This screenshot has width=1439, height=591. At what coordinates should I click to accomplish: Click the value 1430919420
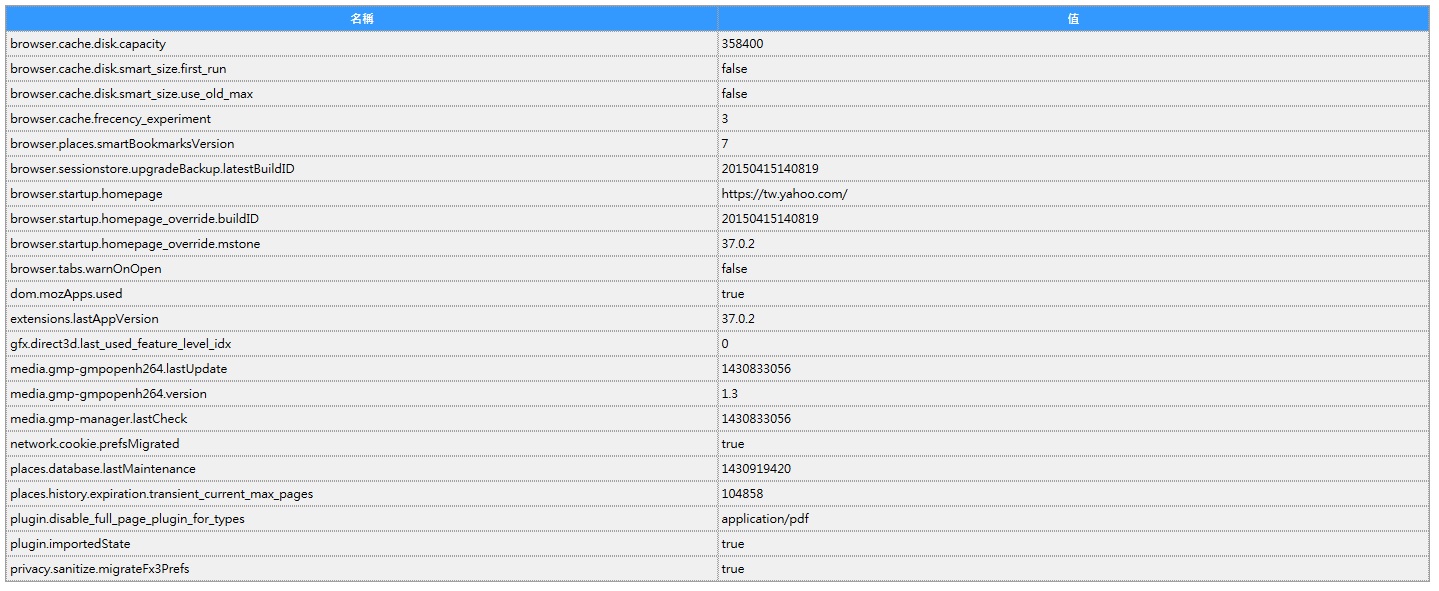coord(756,469)
